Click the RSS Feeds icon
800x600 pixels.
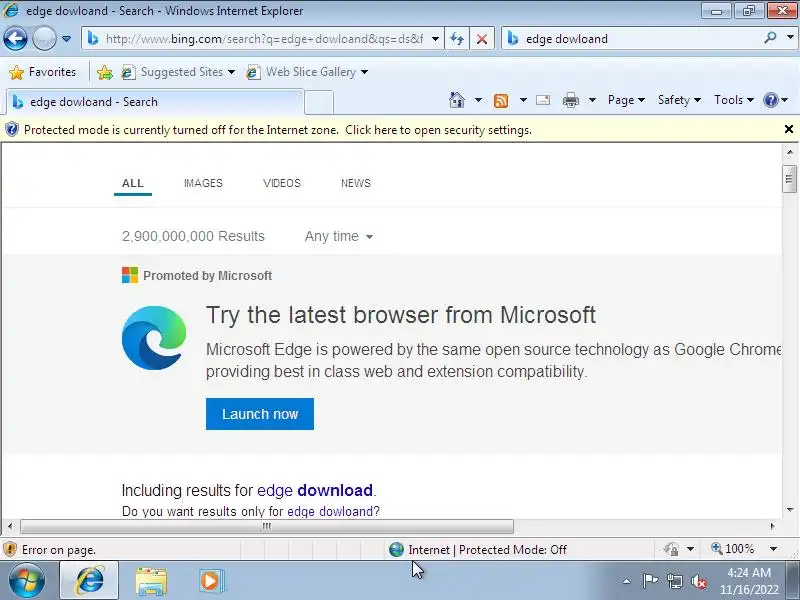tap(501, 101)
